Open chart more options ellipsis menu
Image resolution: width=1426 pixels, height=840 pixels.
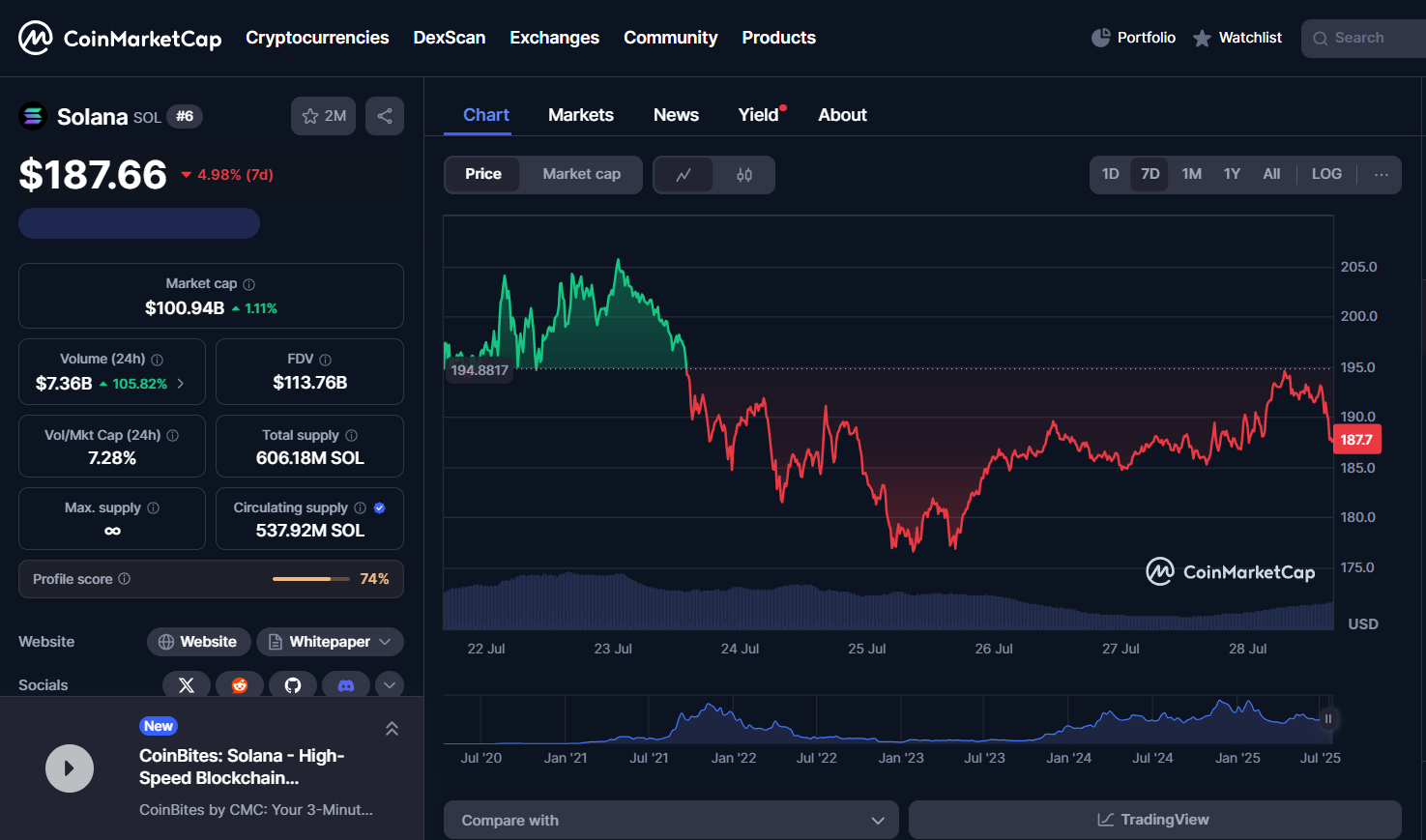(1382, 175)
